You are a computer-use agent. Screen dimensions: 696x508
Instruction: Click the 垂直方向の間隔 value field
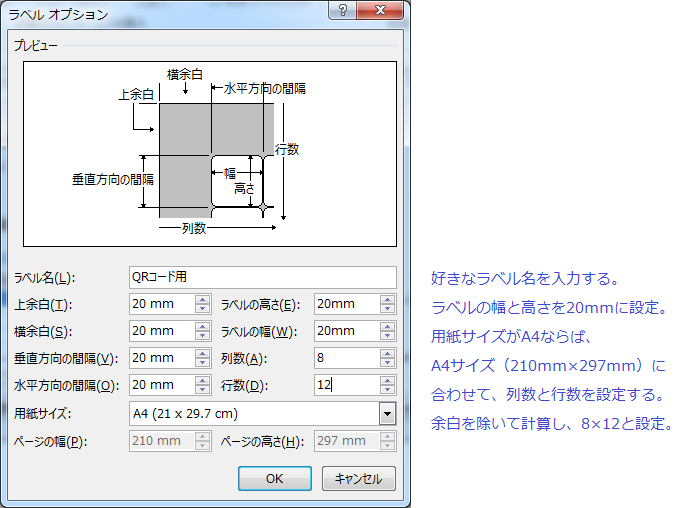pos(162,358)
